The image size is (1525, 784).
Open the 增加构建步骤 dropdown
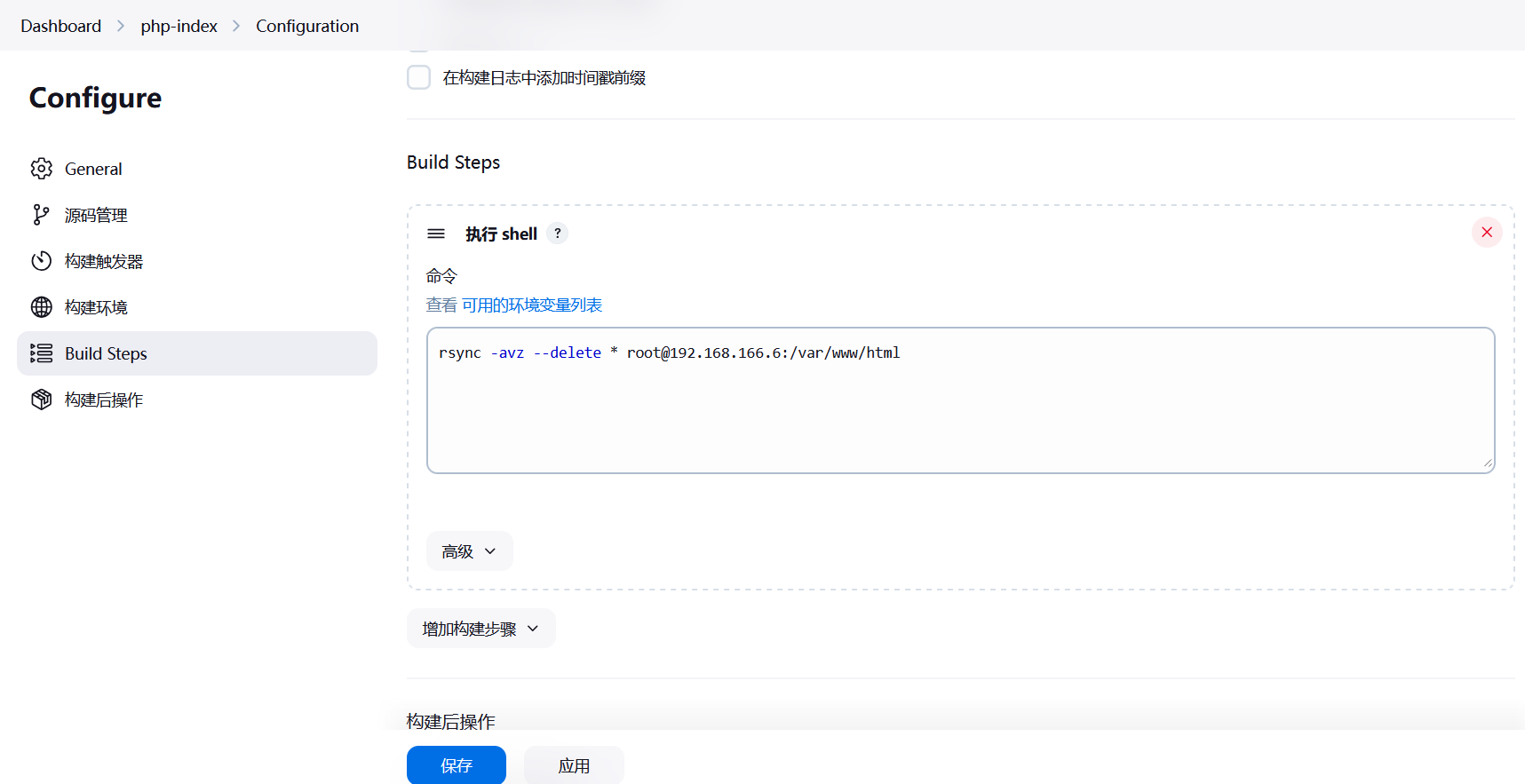[x=481, y=629]
